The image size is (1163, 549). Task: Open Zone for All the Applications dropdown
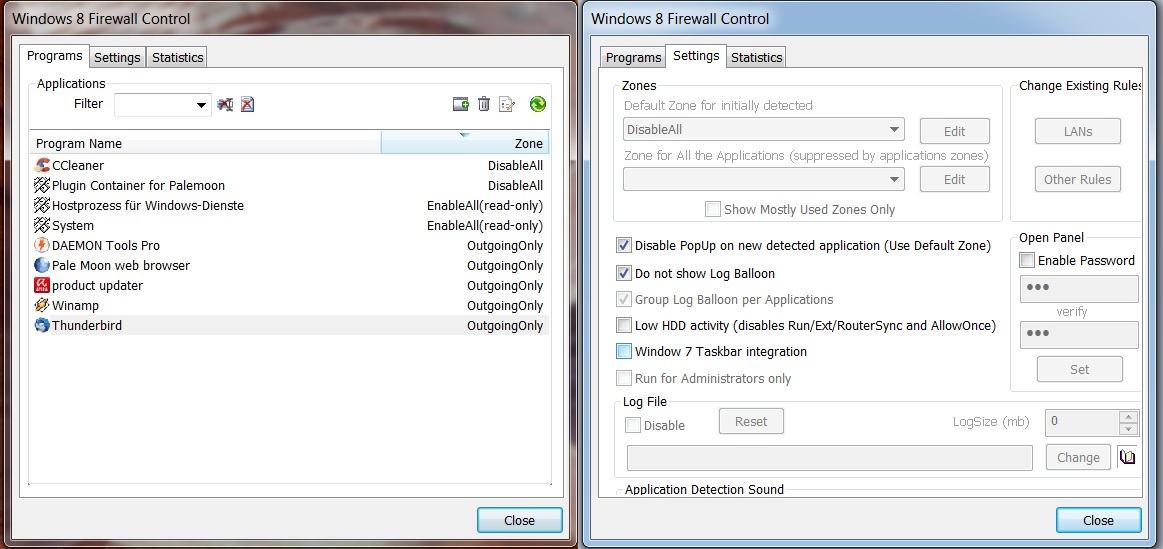click(895, 180)
